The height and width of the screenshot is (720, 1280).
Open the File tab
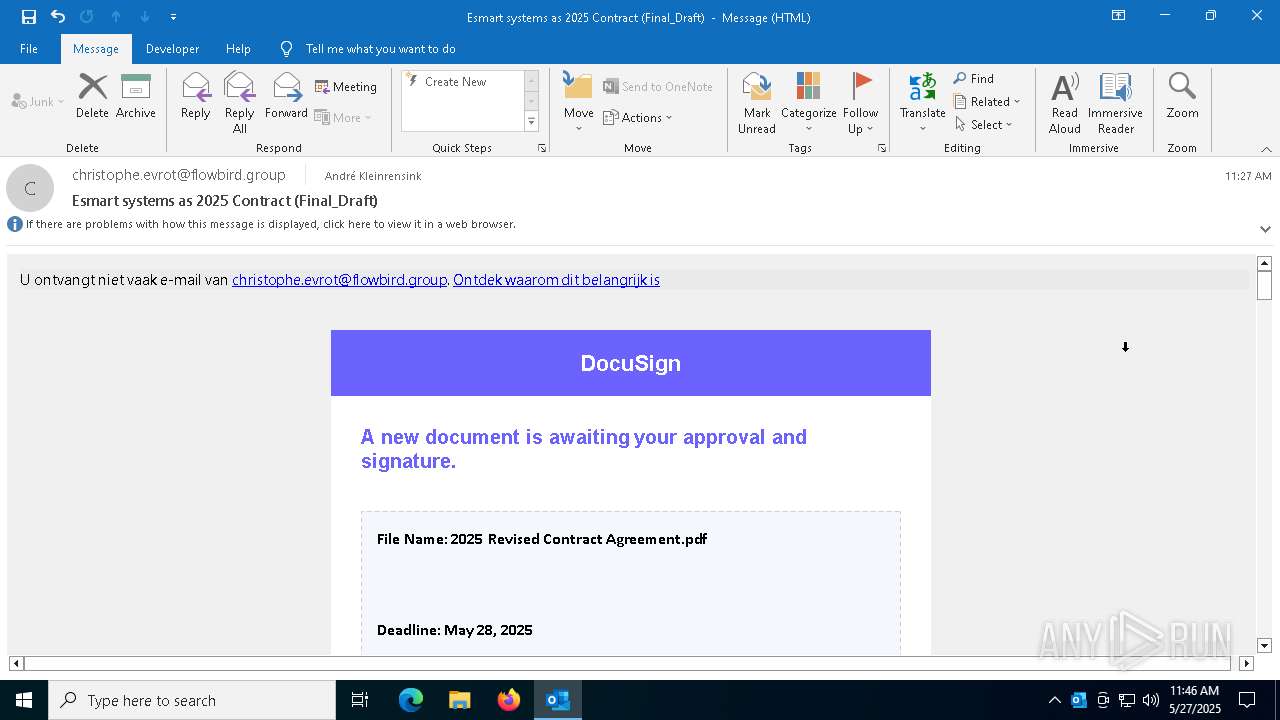[29, 49]
